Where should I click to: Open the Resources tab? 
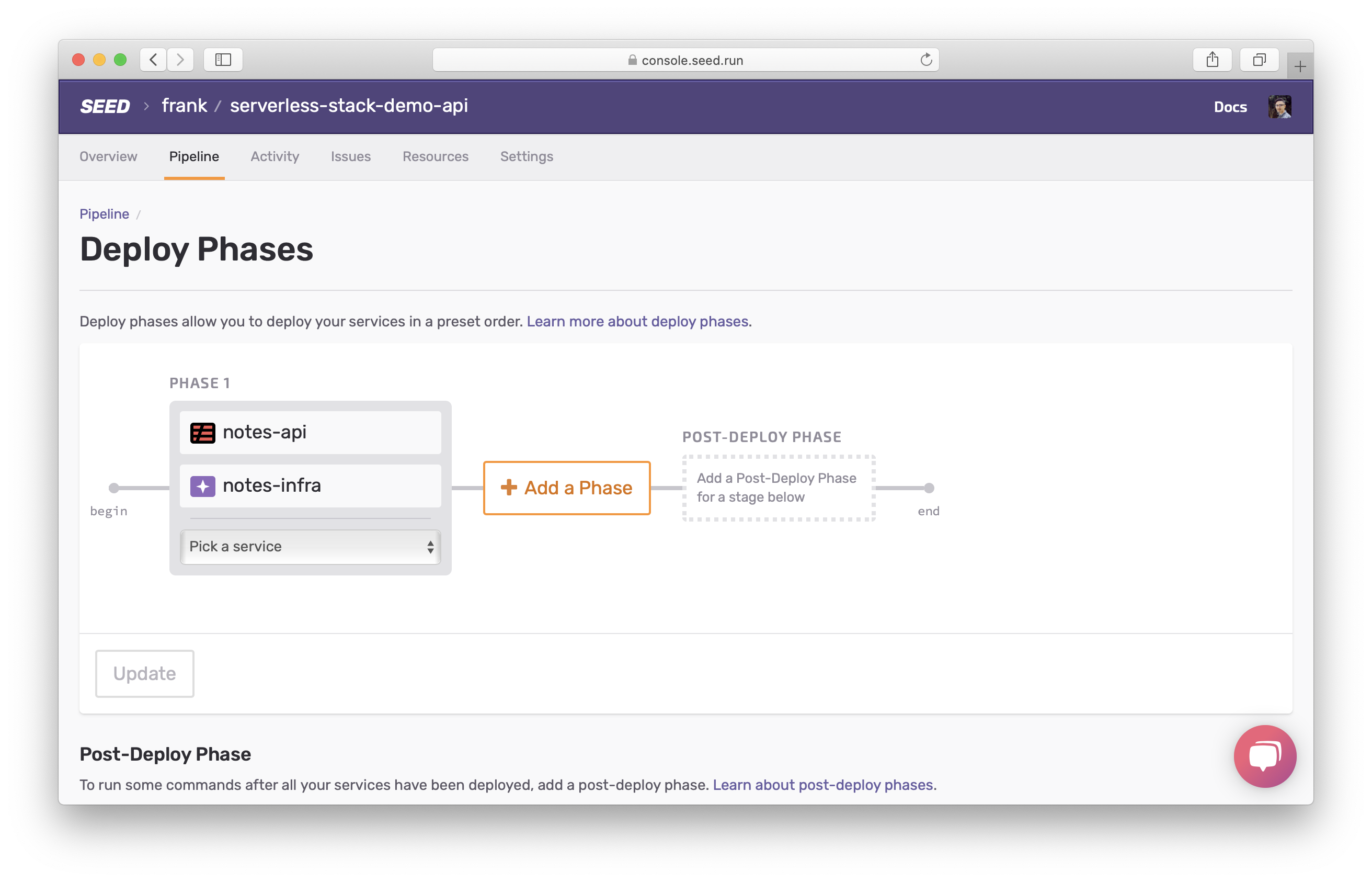(x=435, y=156)
